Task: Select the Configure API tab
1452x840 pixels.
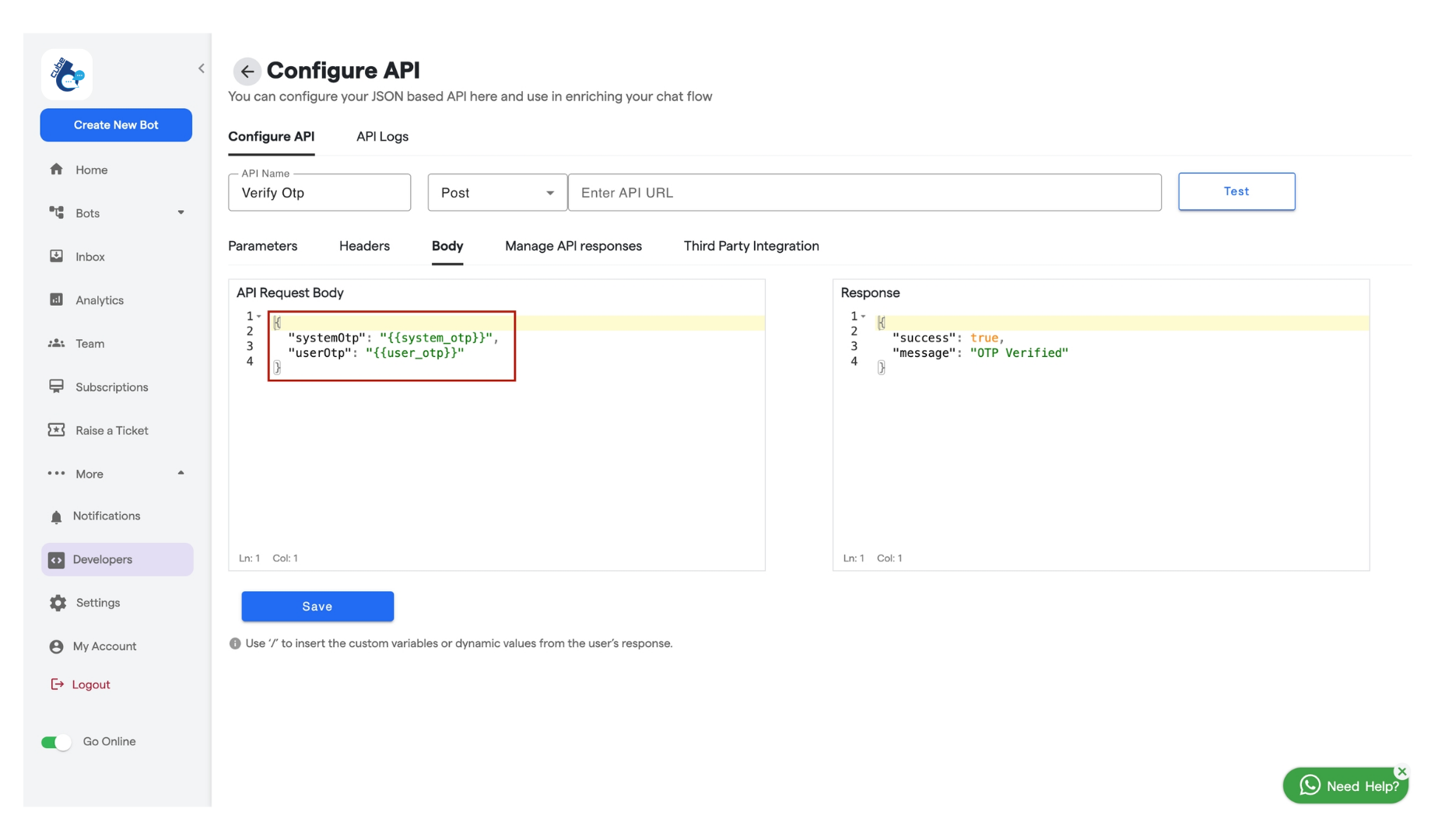Action: [x=271, y=136]
